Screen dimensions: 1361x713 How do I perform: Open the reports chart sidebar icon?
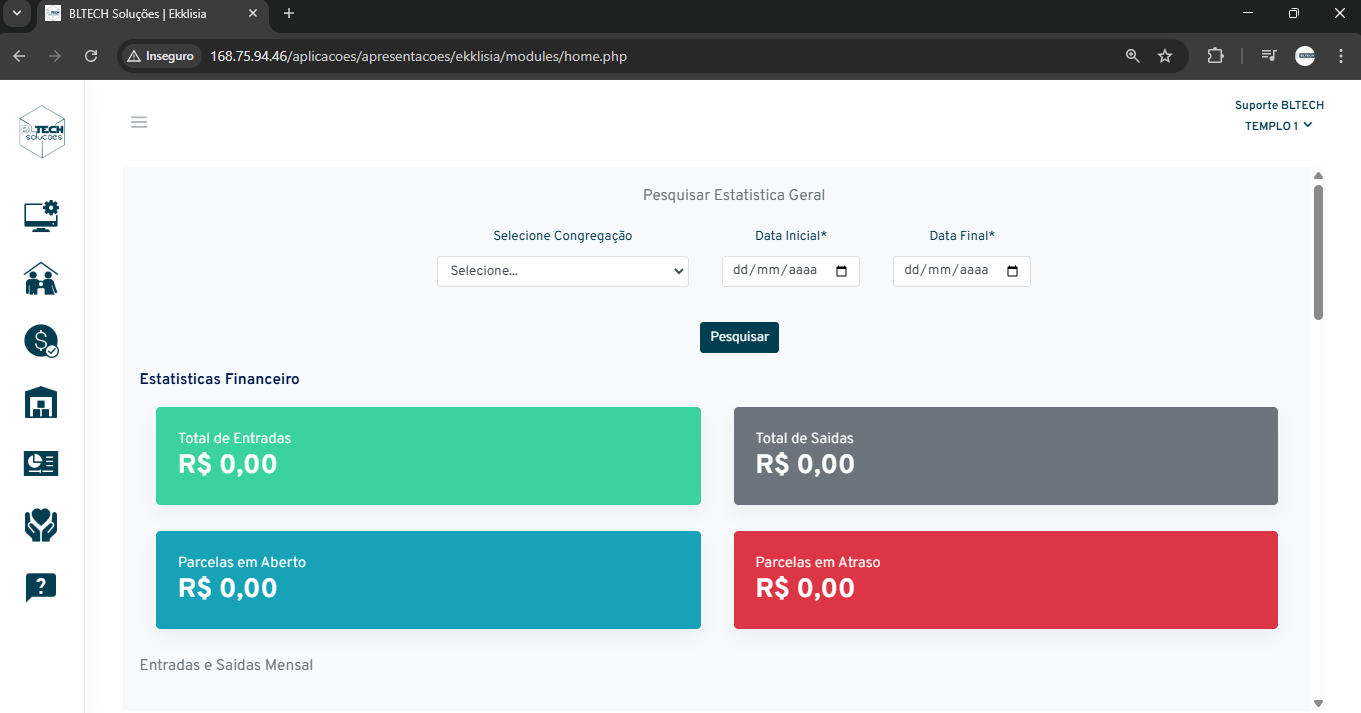[41, 463]
